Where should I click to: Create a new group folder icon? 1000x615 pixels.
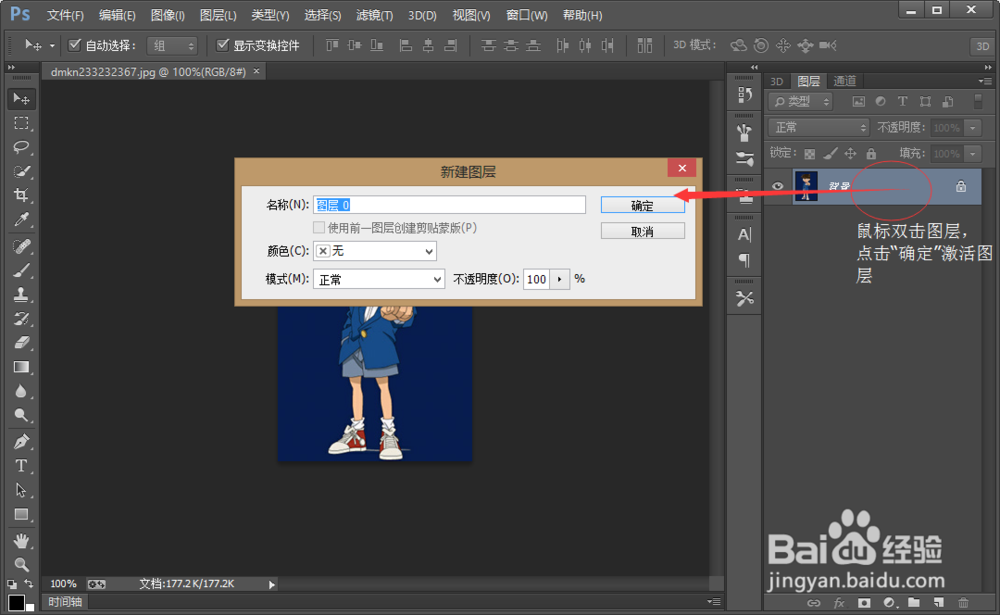(914, 603)
